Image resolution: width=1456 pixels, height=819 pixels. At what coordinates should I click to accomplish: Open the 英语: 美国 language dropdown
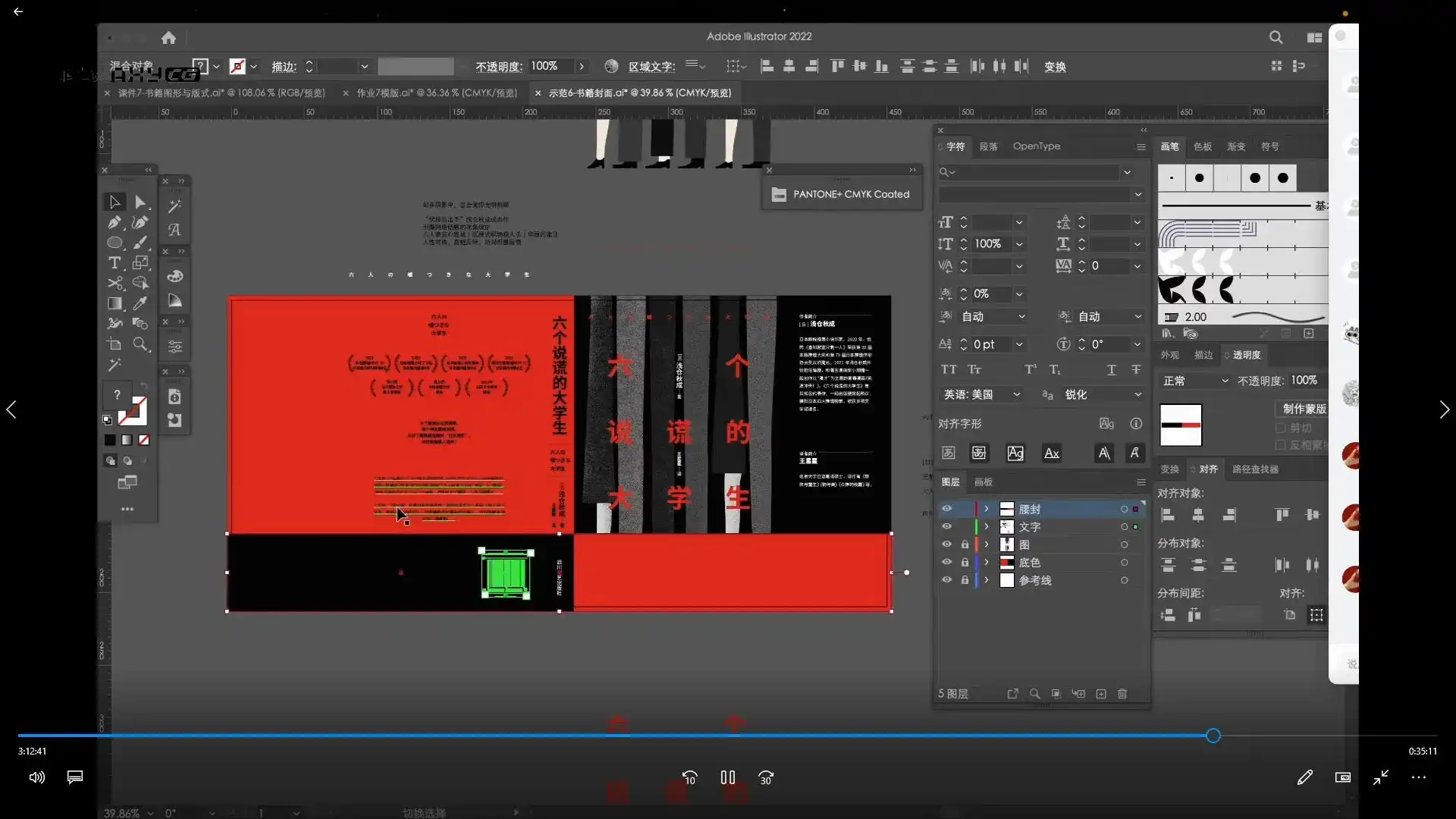(x=981, y=394)
